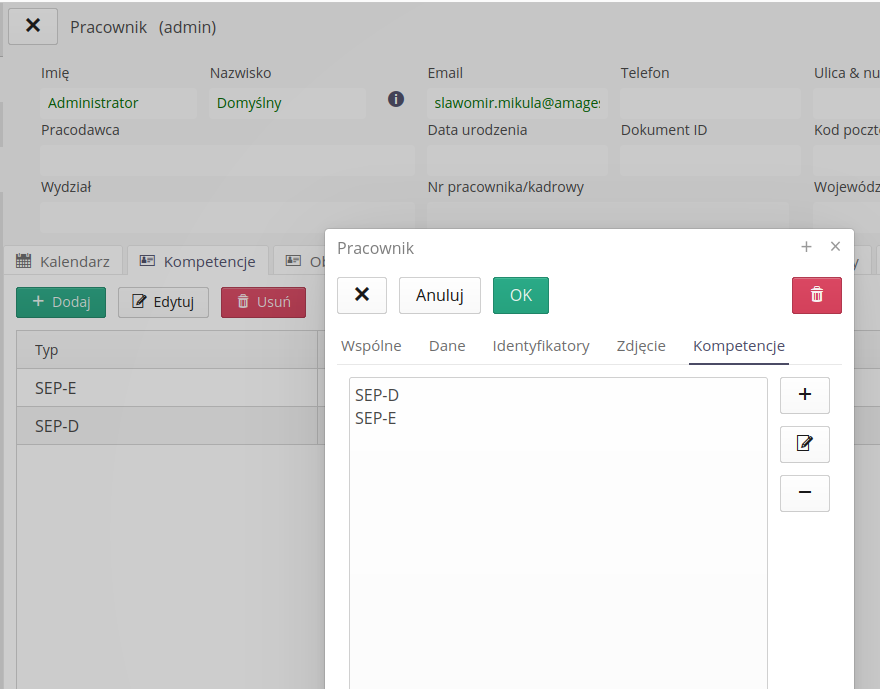Select SEP-D in the competency list
Screen dimensions: 880x689
(x=377, y=396)
